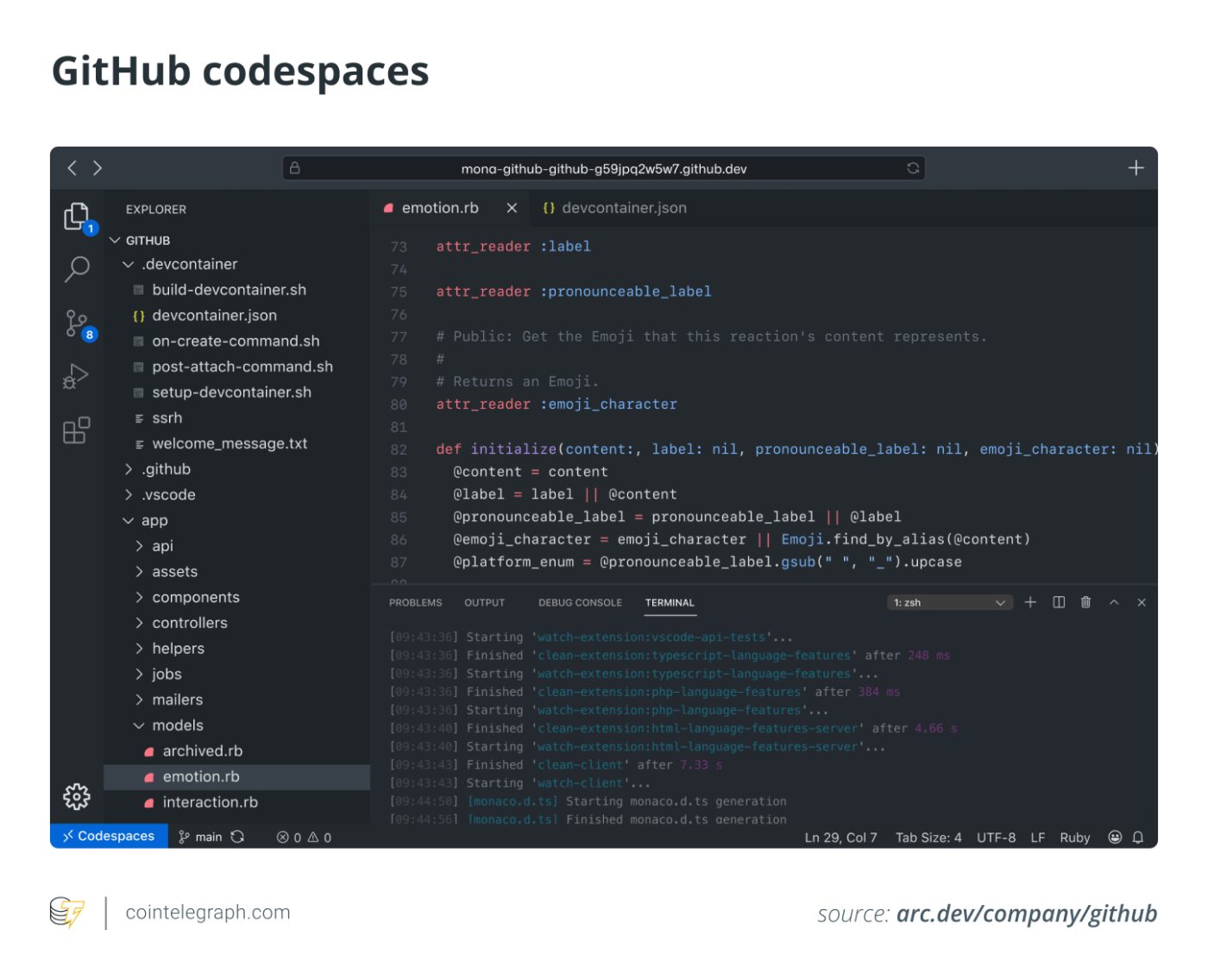
Task: Split the terminal panel
Action: pyautogui.click(x=1059, y=602)
